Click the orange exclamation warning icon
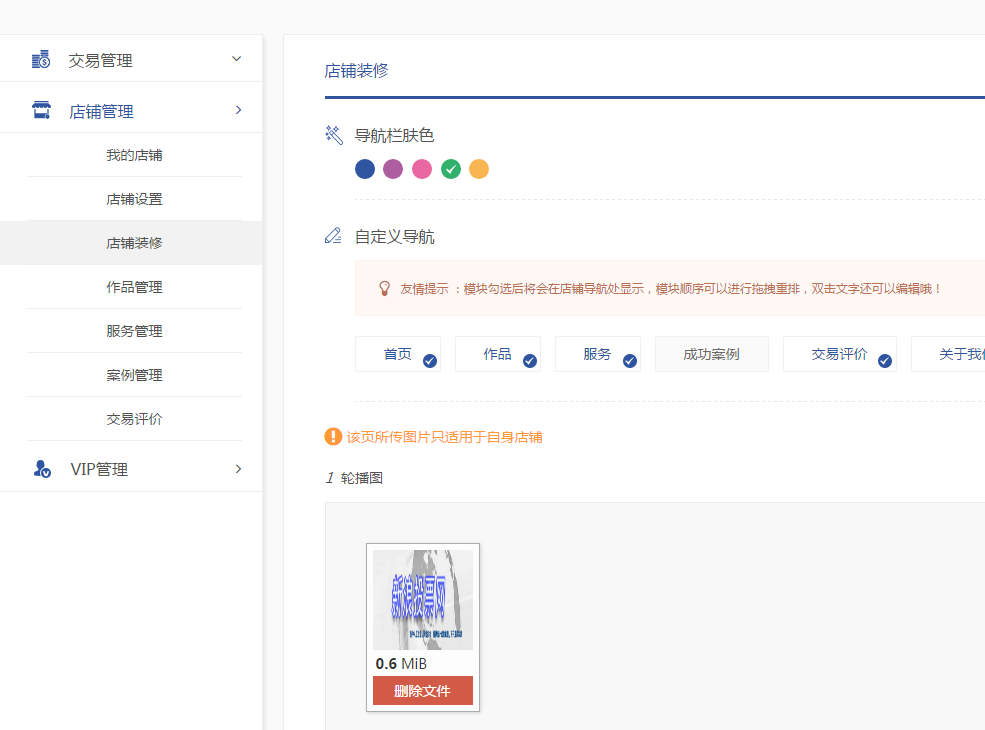 tap(333, 437)
